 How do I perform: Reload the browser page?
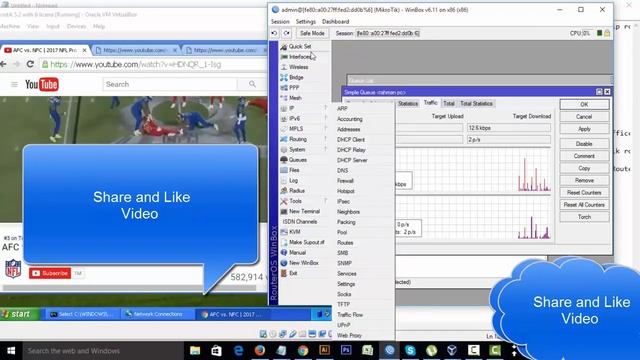click(x=30, y=64)
